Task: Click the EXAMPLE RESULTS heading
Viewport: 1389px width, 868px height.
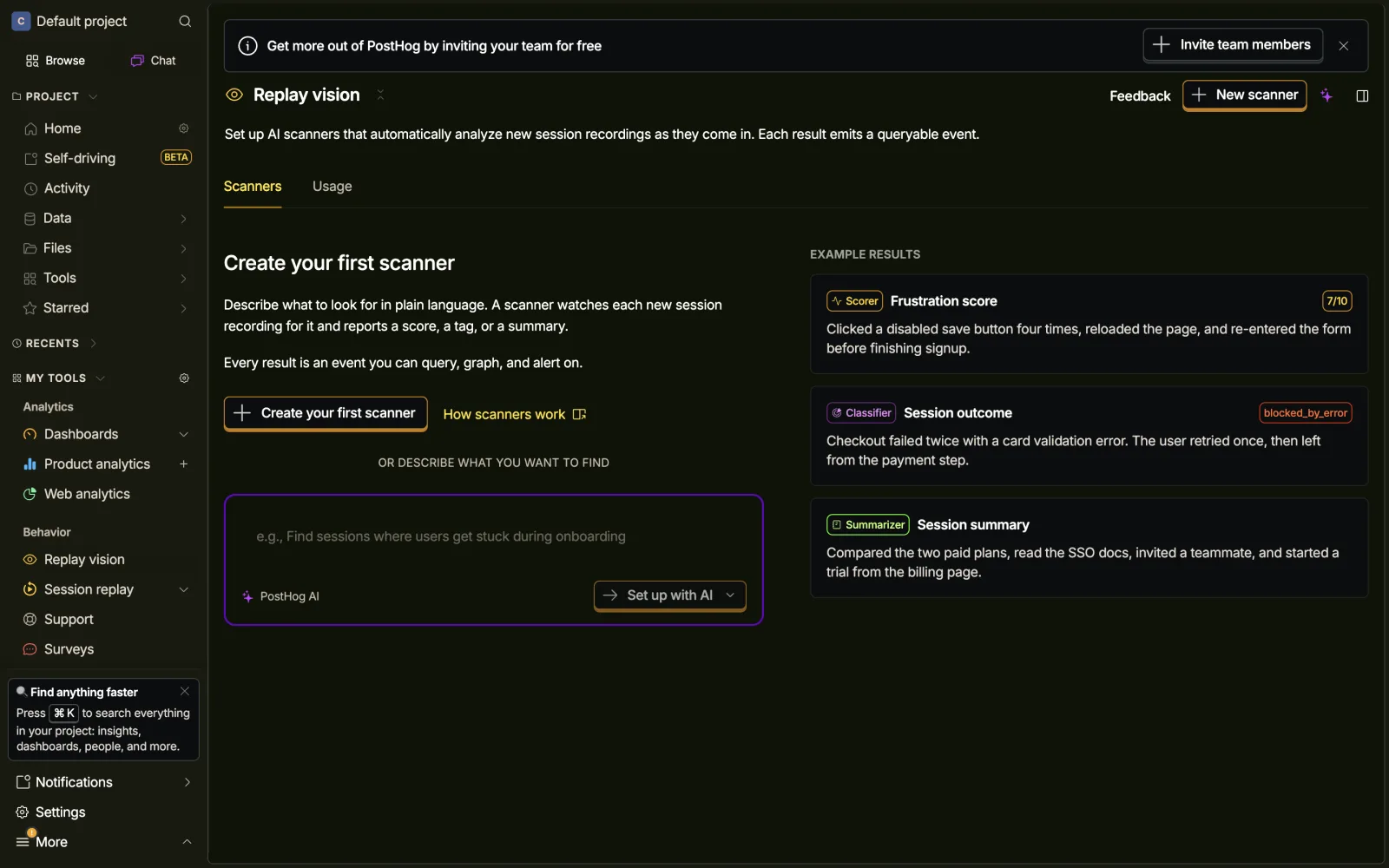Action: click(x=865, y=254)
